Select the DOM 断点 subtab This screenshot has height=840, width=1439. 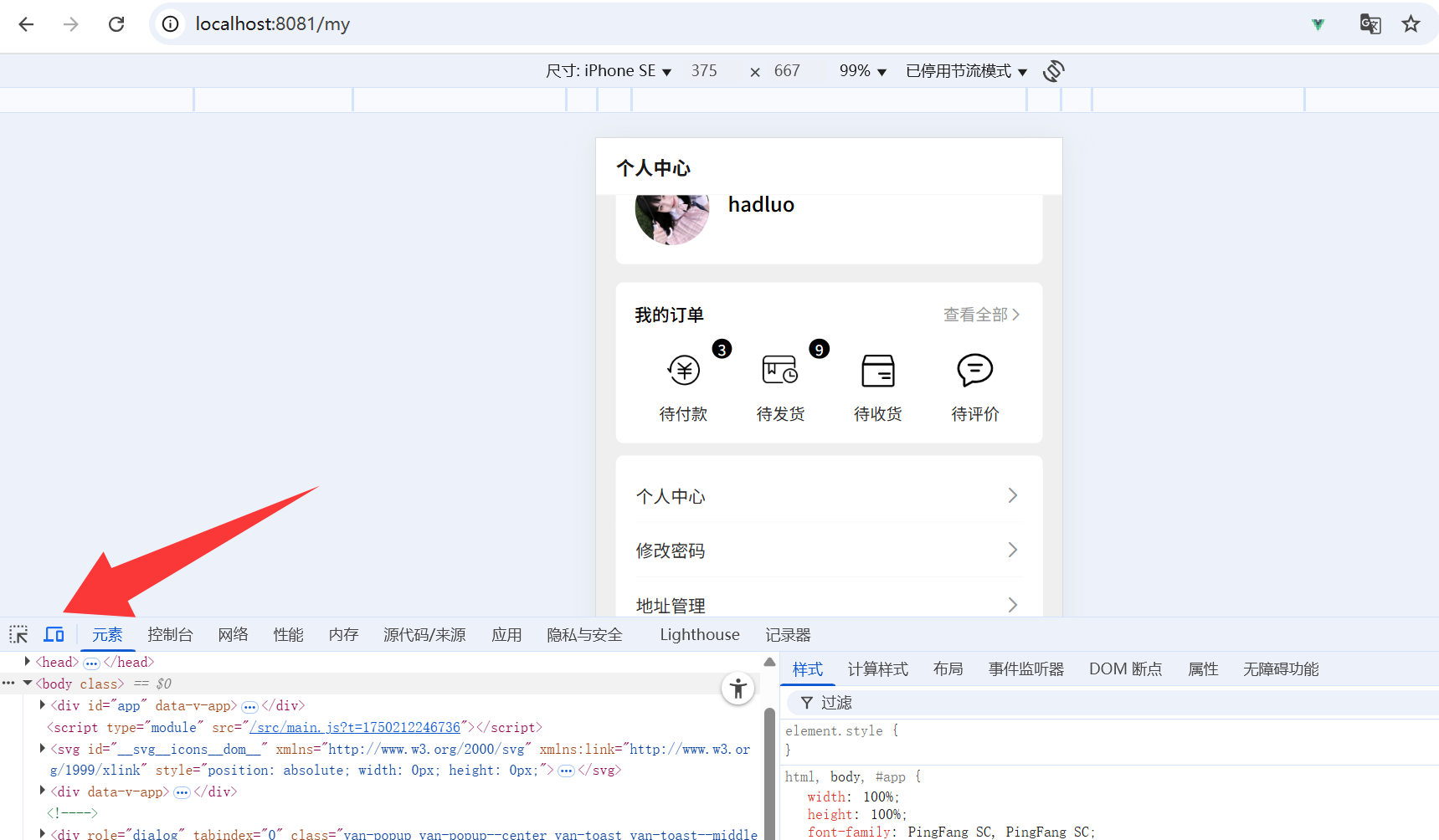pyautogui.click(x=1125, y=669)
